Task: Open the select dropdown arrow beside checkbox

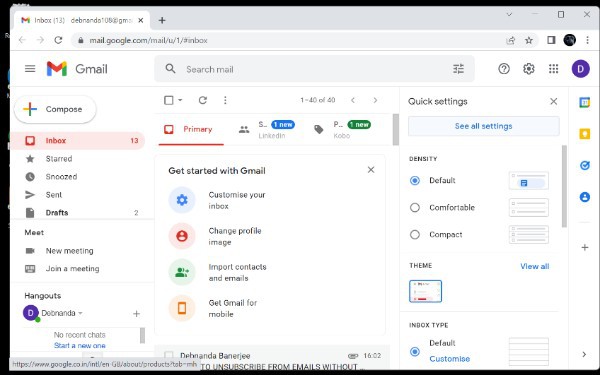Action: 180,100
